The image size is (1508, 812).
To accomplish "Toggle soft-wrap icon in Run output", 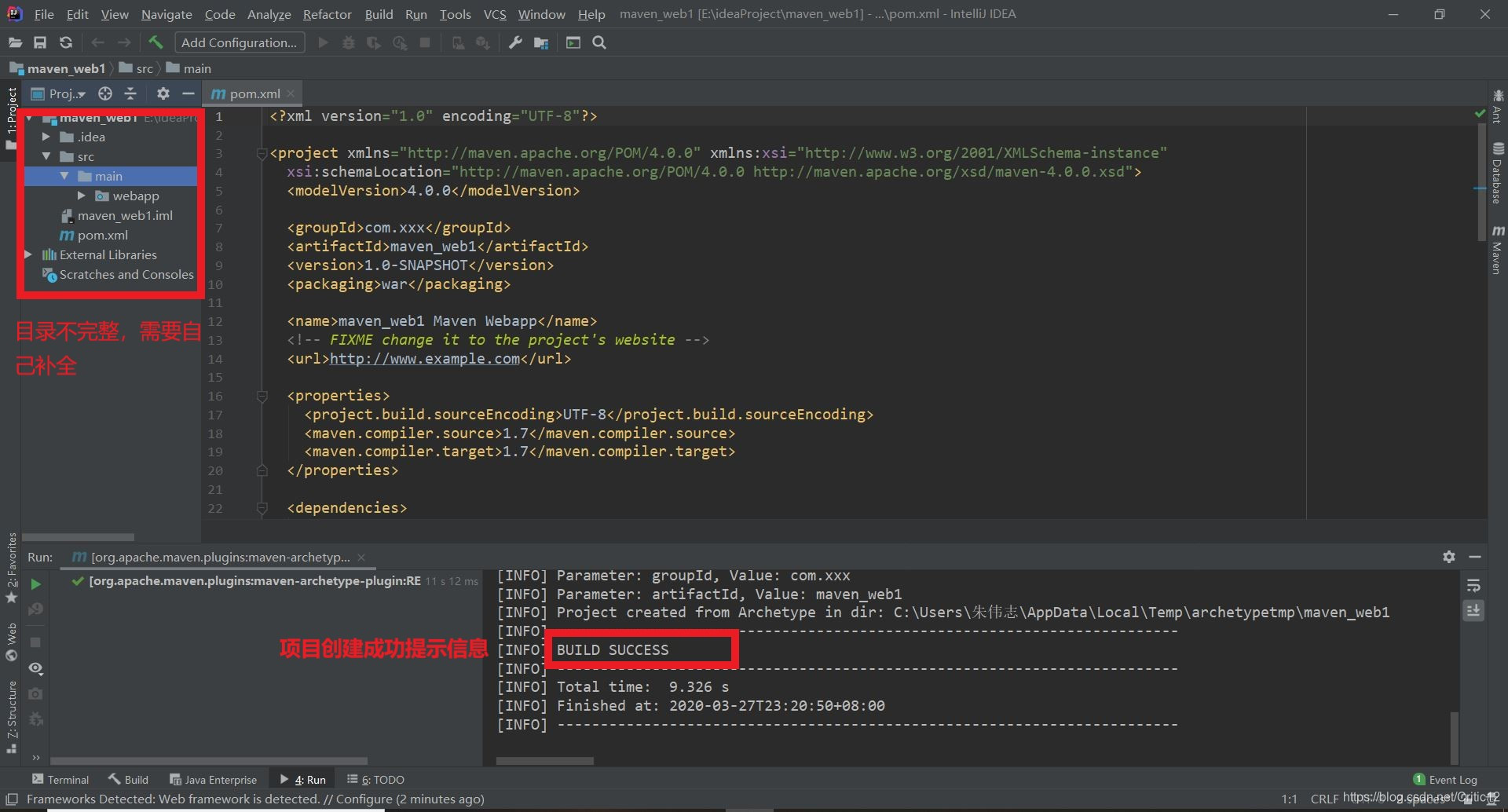I will (x=1473, y=586).
